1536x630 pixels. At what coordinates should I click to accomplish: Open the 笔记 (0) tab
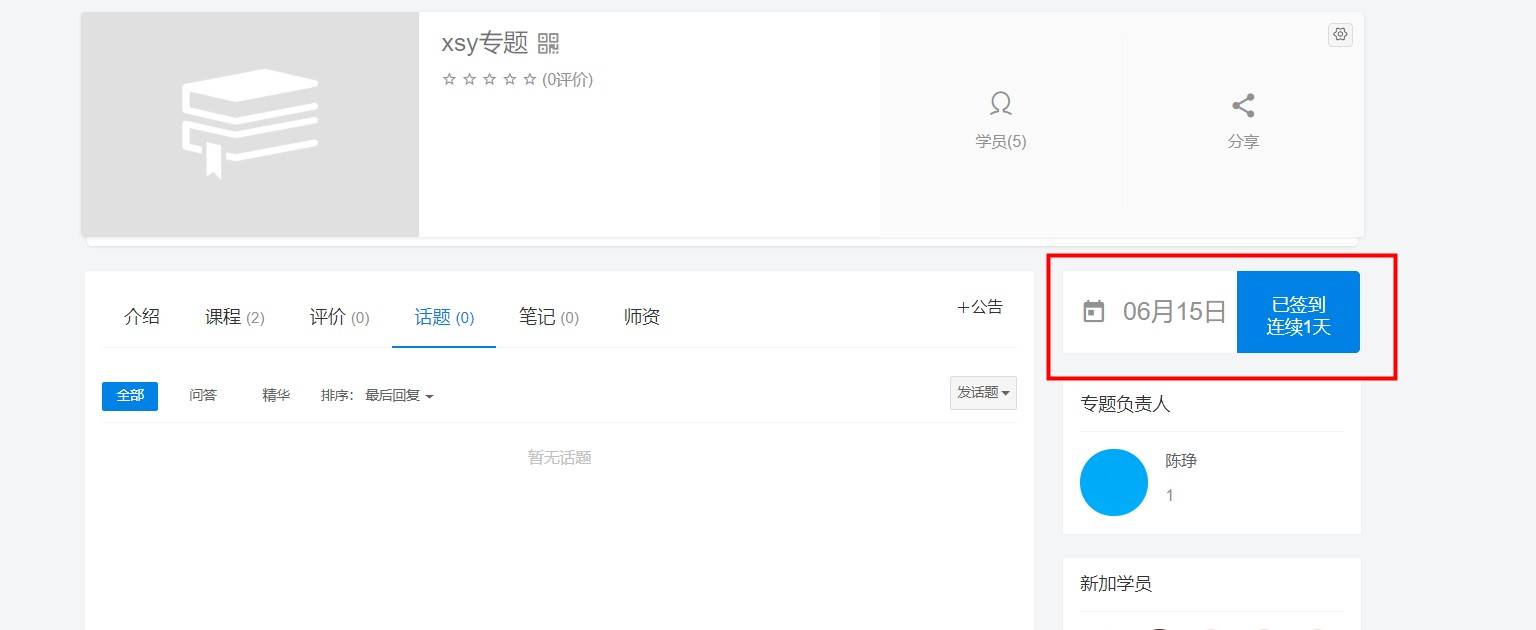pyautogui.click(x=549, y=317)
